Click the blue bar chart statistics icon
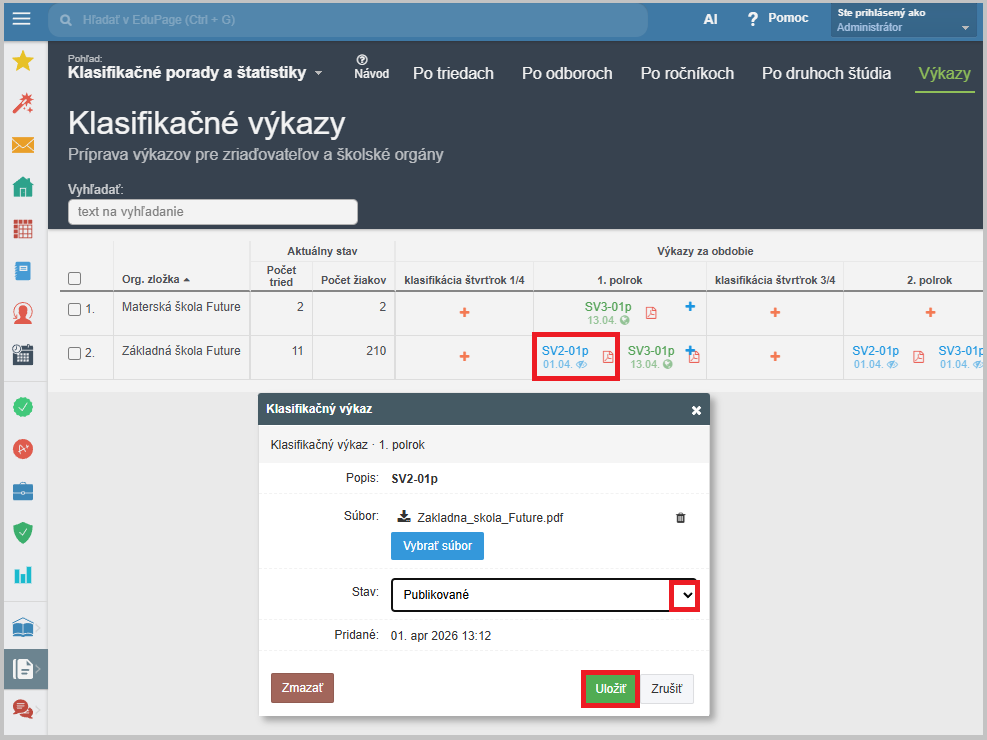987x740 pixels. pyautogui.click(x=23, y=575)
